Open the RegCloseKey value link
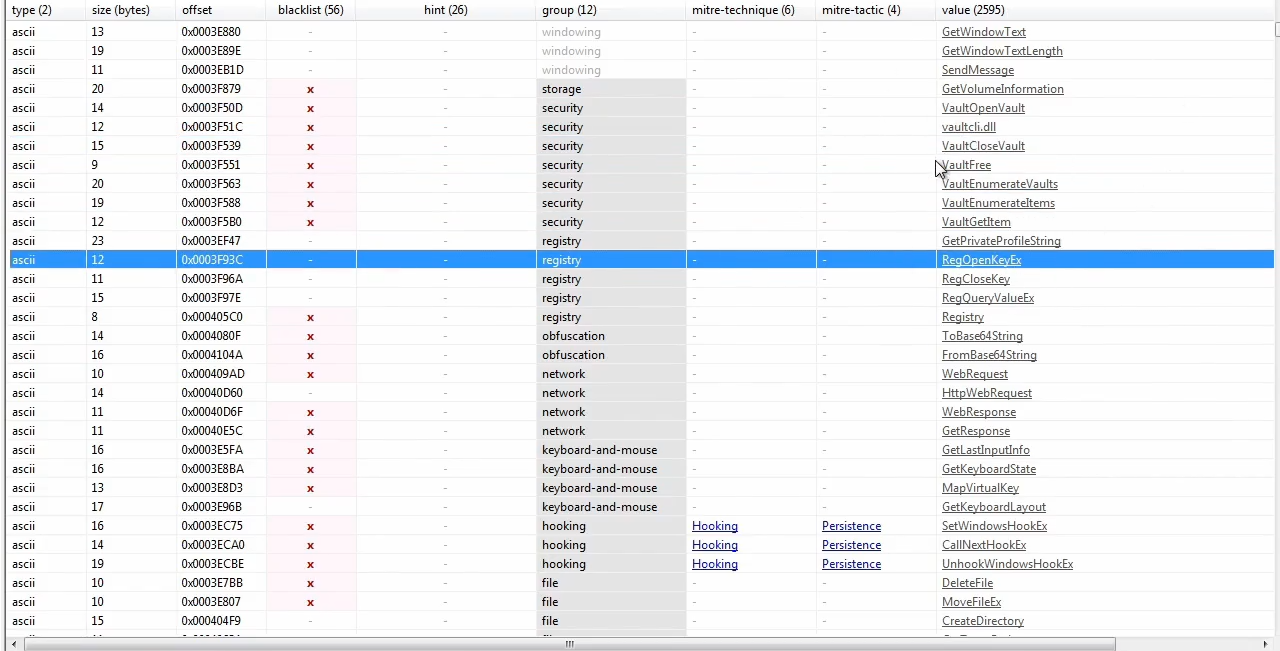This screenshot has width=1280, height=651. tap(975, 279)
